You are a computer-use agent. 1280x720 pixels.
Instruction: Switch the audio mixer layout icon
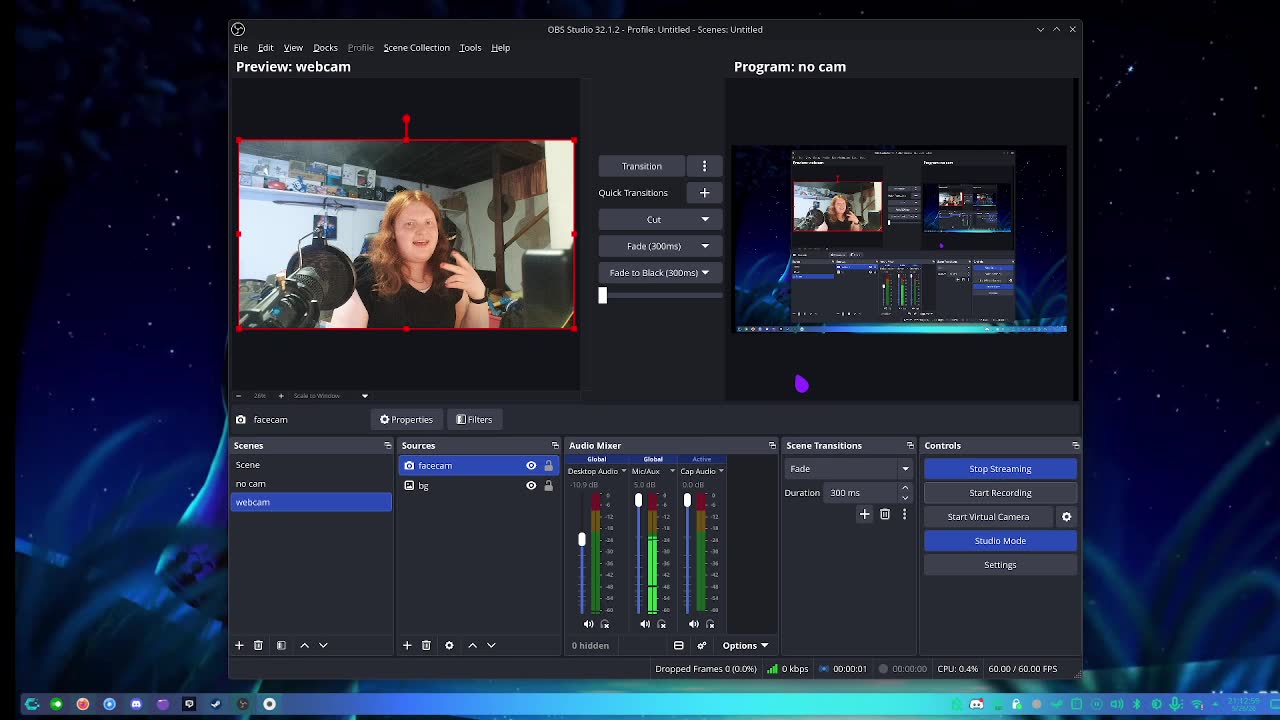(679, 645)
